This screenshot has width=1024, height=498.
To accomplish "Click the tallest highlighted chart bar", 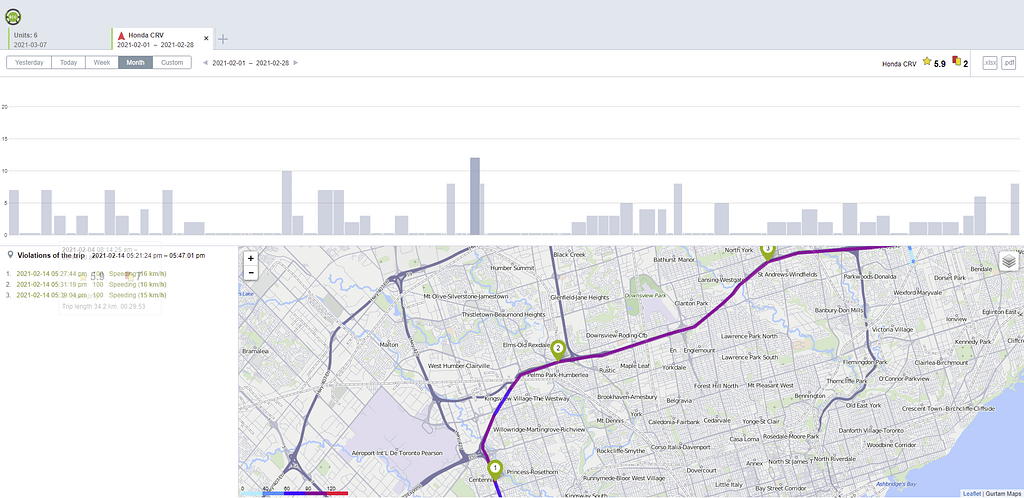I will coord(475,196).
